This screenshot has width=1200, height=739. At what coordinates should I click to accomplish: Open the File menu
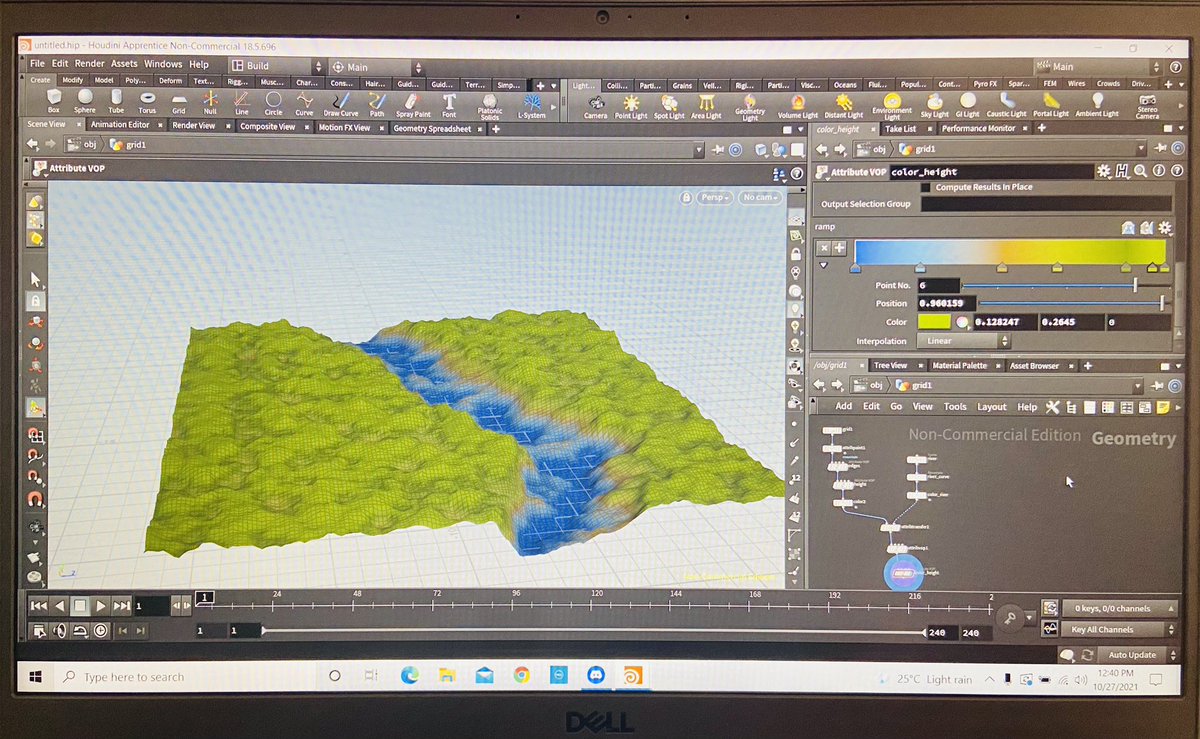[37, 64]
